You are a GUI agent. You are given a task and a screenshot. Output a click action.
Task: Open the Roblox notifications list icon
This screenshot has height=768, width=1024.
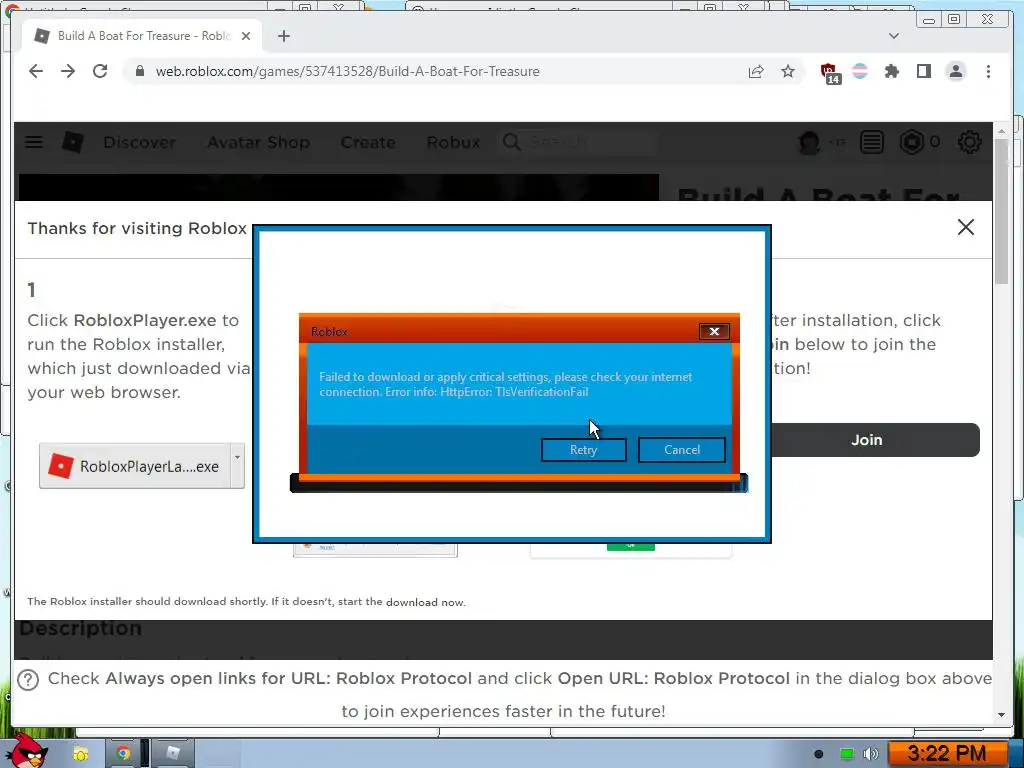coord(872,142)
